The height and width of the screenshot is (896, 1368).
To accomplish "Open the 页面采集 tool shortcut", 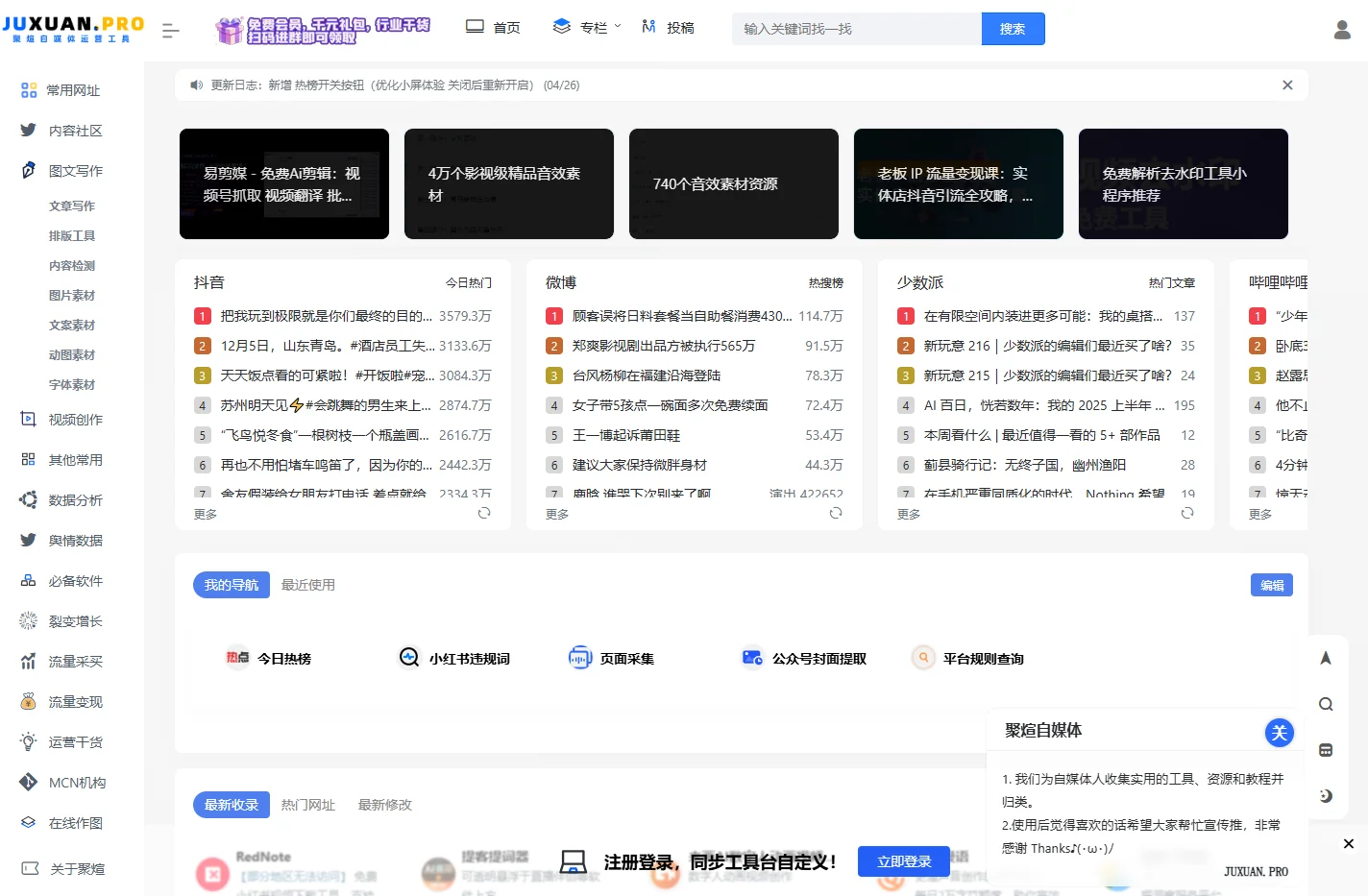I will tap(611, 659).
